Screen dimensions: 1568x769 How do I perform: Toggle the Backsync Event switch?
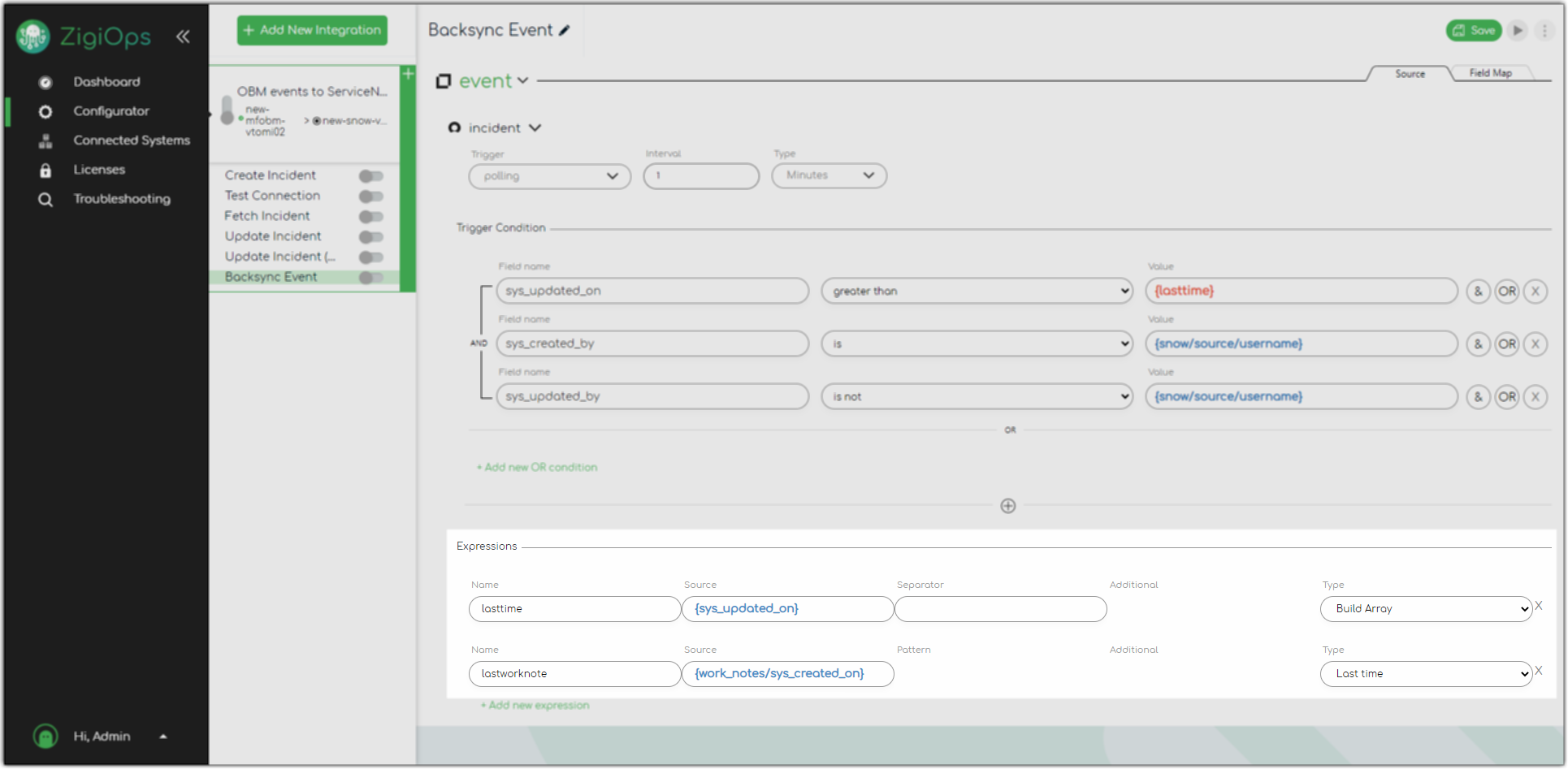370,278
